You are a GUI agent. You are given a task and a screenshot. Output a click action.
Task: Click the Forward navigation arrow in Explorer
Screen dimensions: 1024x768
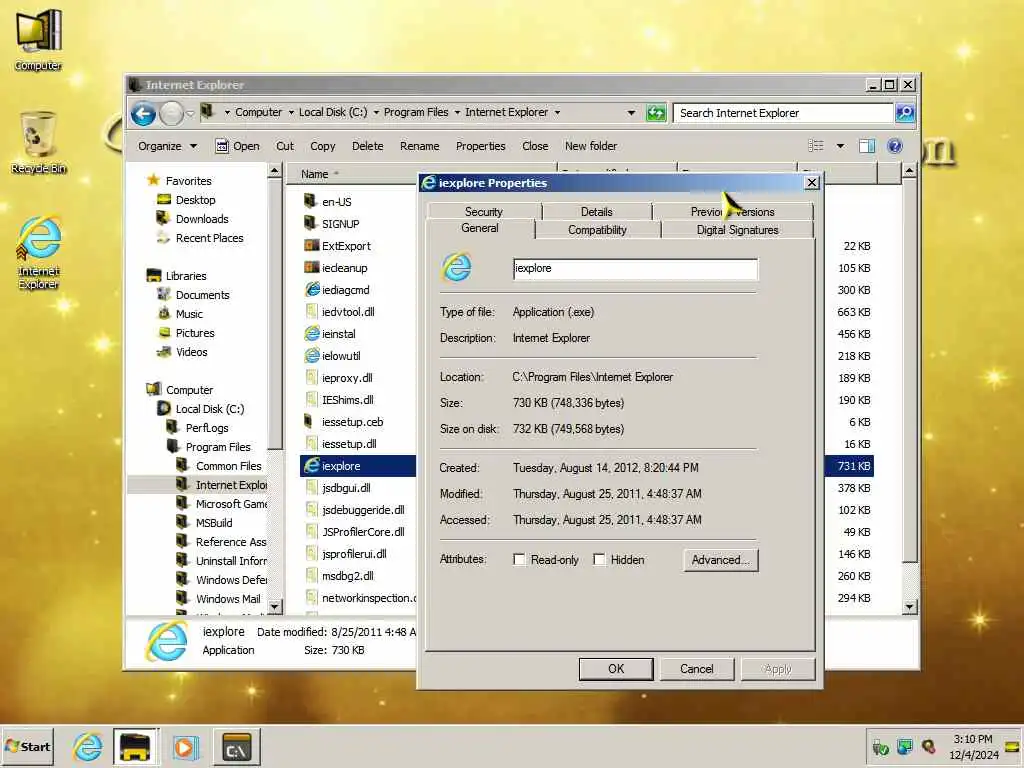tap(172, 114)
